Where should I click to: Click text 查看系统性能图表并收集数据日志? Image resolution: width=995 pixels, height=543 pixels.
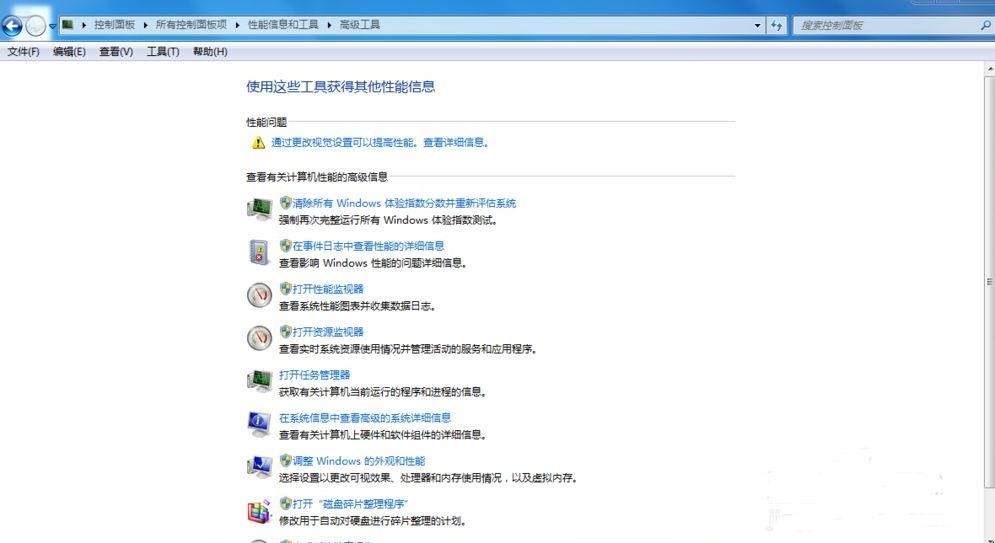tap(358, 306)
